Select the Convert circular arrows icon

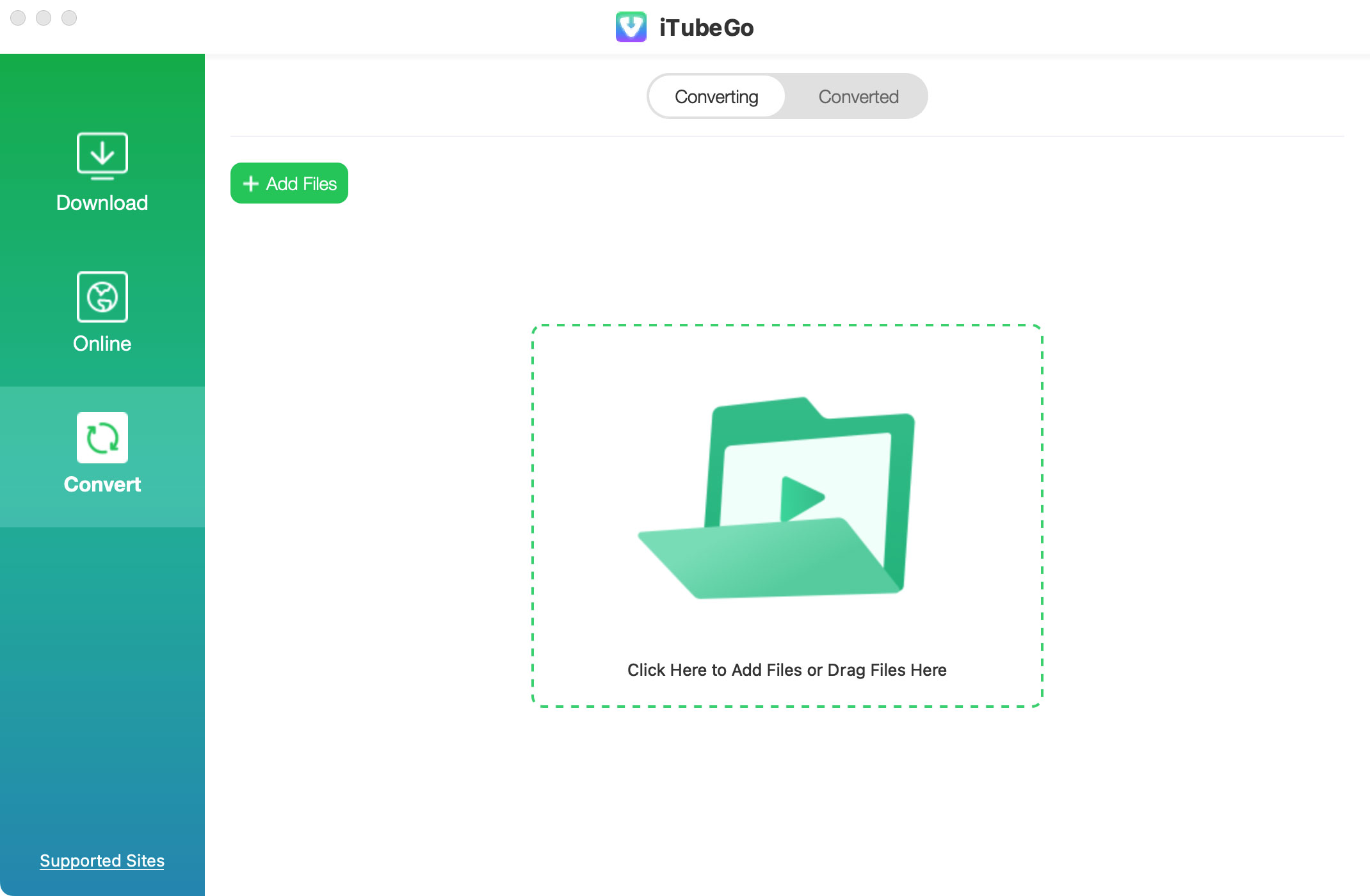[102, 438]
